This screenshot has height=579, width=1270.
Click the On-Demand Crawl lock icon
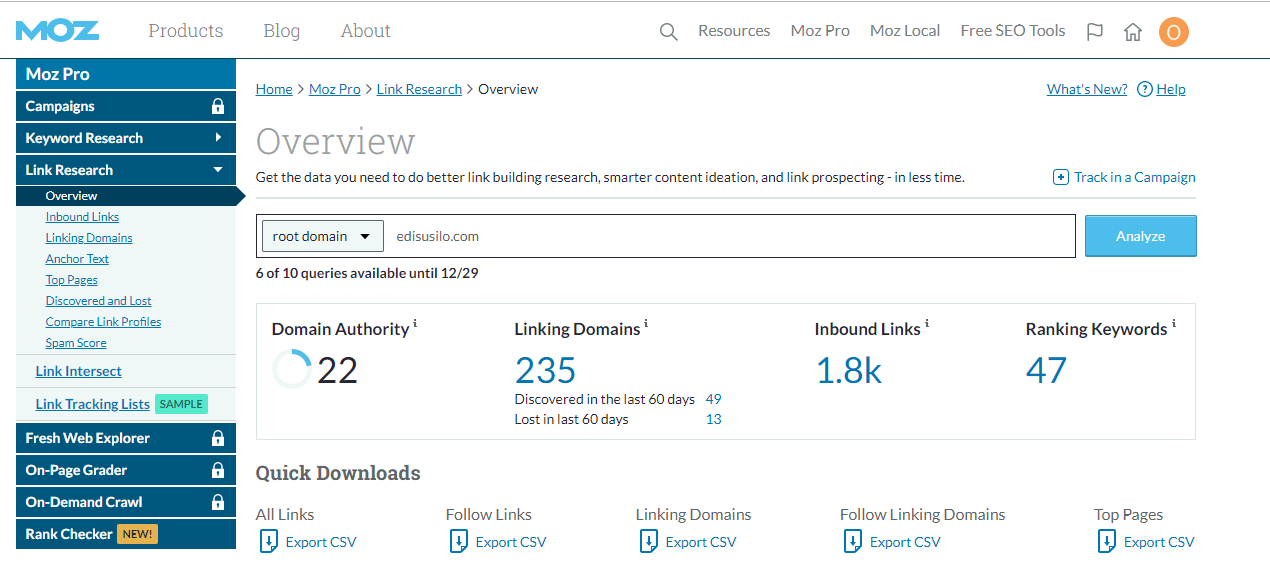point(218,502)
